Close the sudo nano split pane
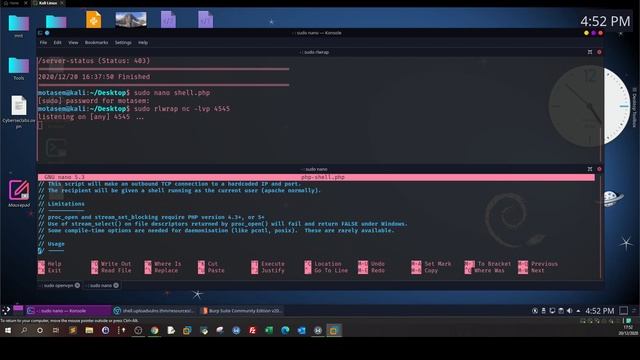Screen dimensions: 640x360 point(599,169)
